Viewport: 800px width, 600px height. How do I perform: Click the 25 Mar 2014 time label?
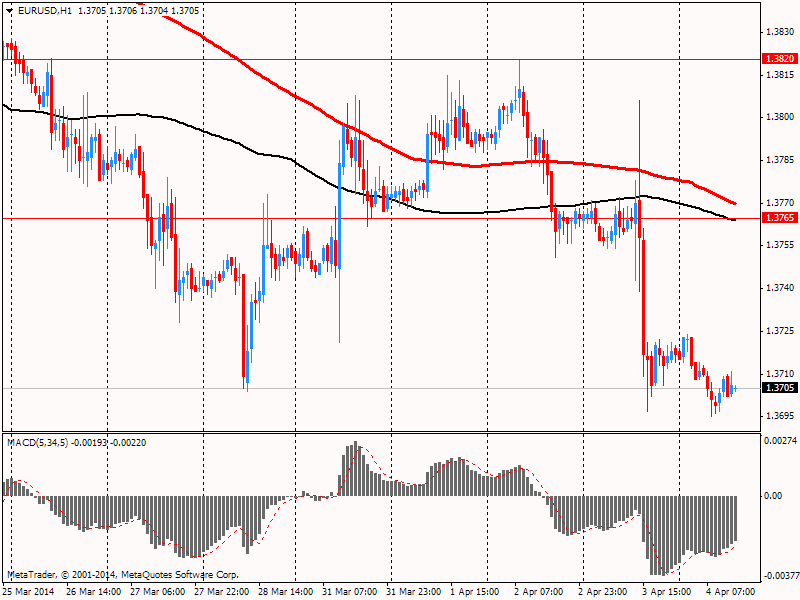(x=29, y=592)
